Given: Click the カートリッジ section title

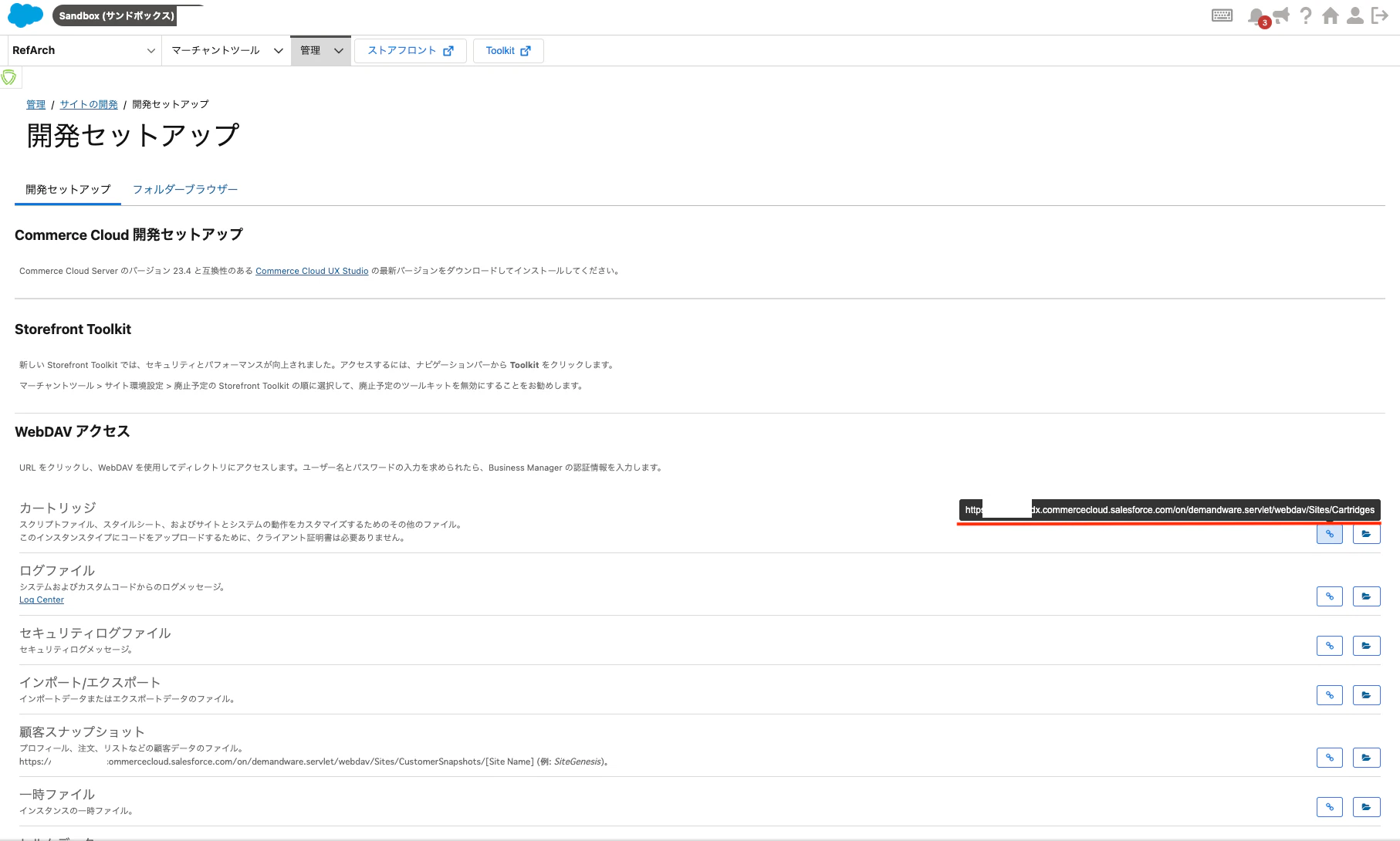Looking at the screenshot, I should pyautogui.click(x=58, y=508).
